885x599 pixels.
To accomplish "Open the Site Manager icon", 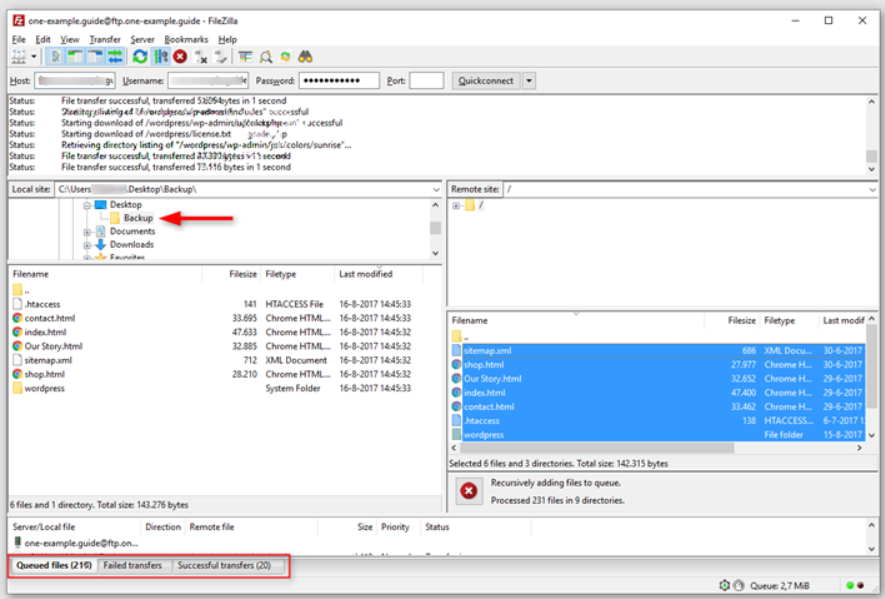I will [18, 57].
